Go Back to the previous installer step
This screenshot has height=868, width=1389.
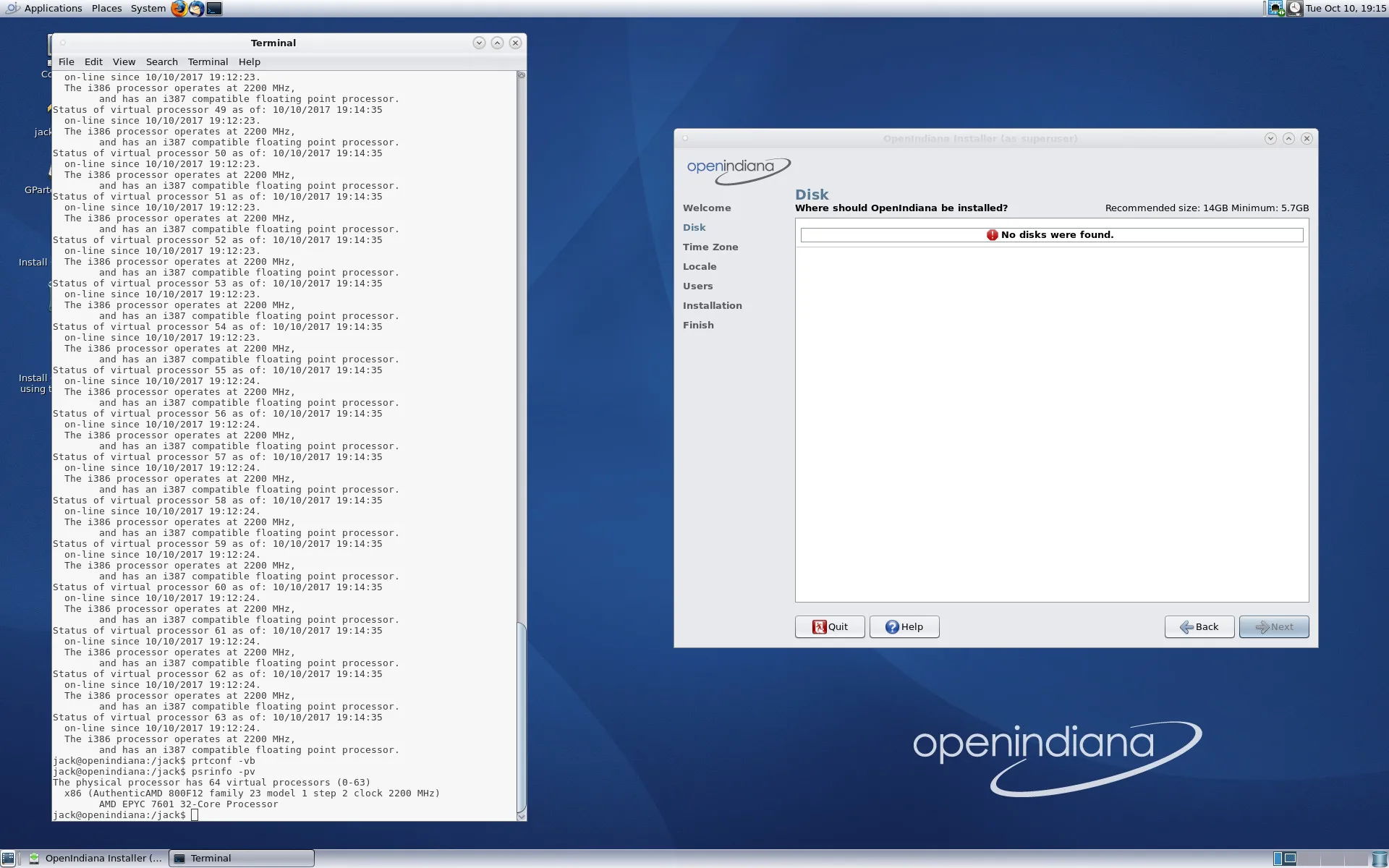1199,627
